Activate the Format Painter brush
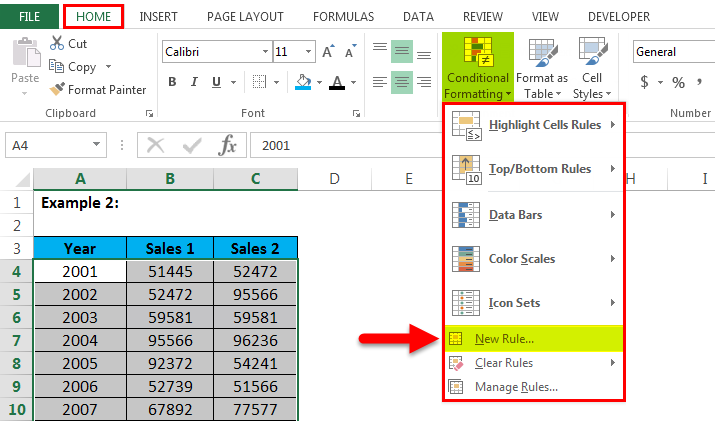Image resolution: width=715 pixels, height=421 pixels. [57, 89]
